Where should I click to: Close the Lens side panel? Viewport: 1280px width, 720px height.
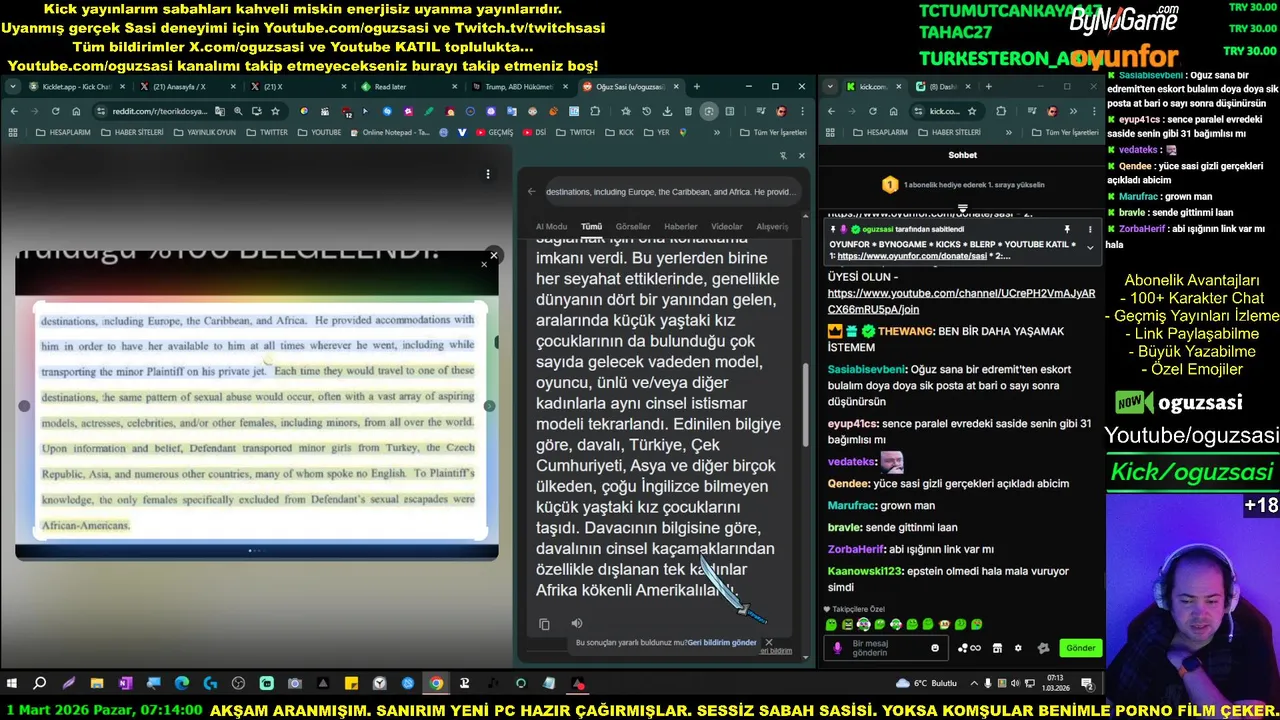pyautogui.click(x=801, y=155)
